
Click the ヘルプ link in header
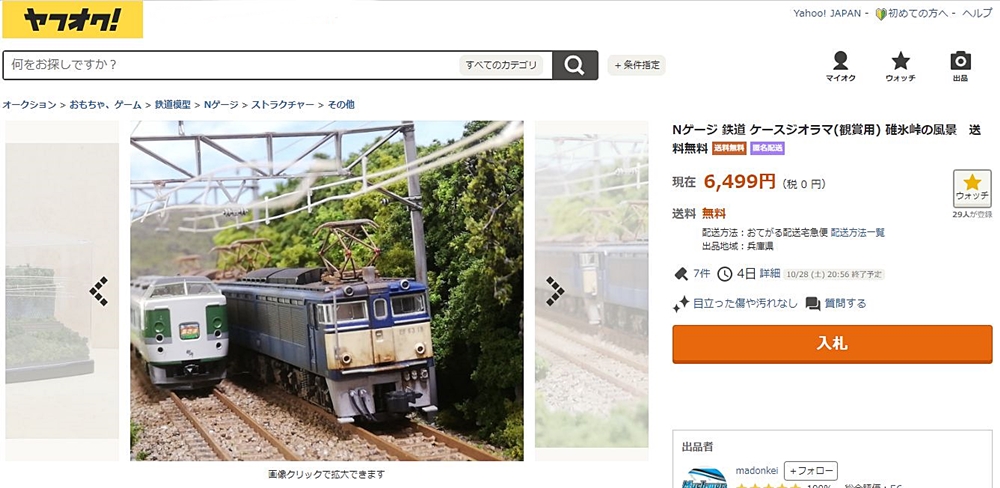977,13
